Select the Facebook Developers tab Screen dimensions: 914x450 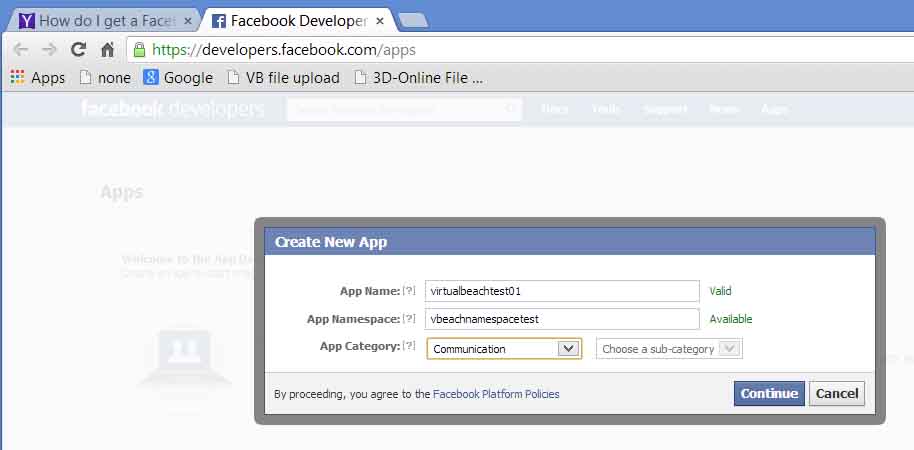pos(288,20)
